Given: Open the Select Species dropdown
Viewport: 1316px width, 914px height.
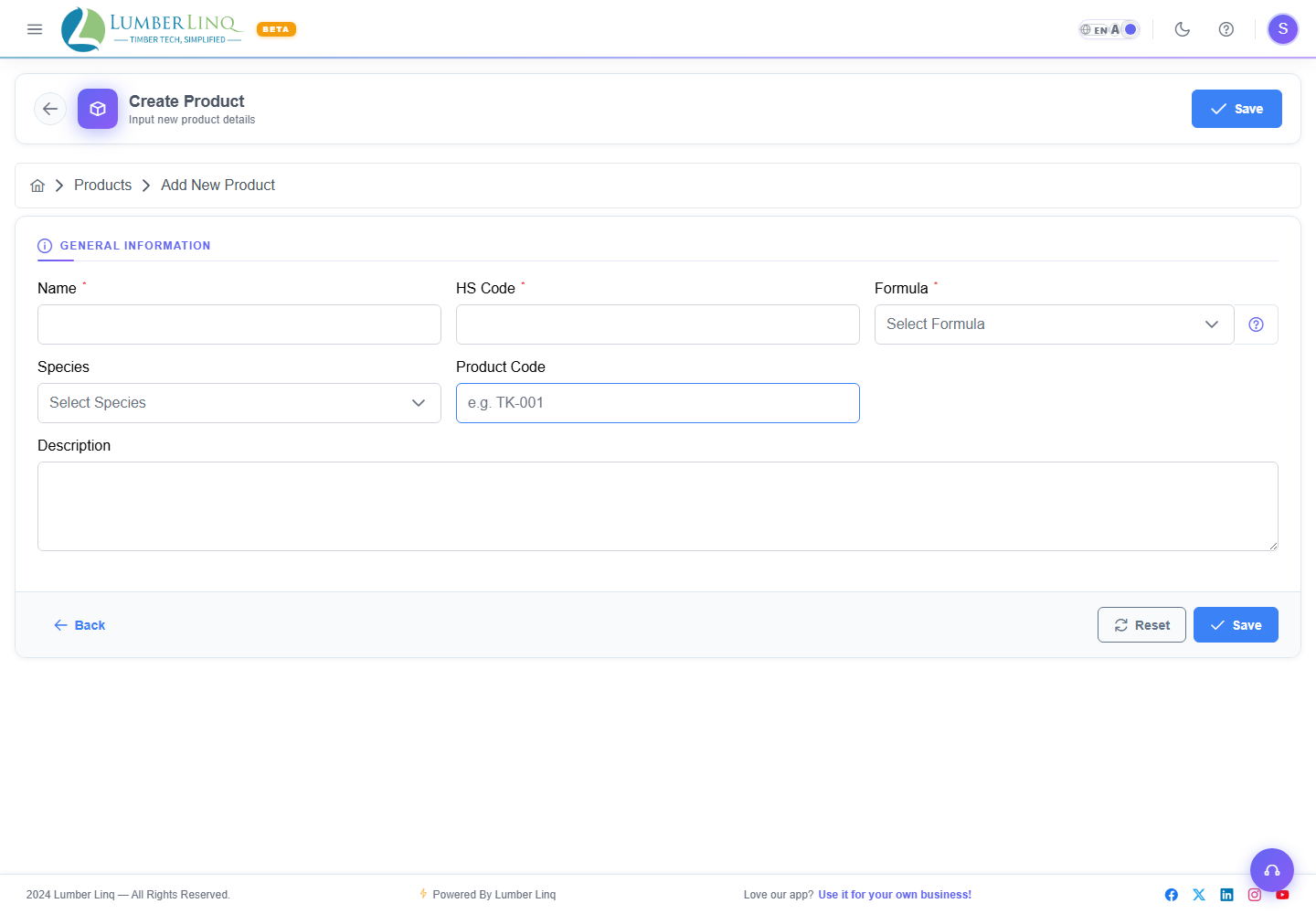Looking at the screenshot, I should click(x=239, y=403).
